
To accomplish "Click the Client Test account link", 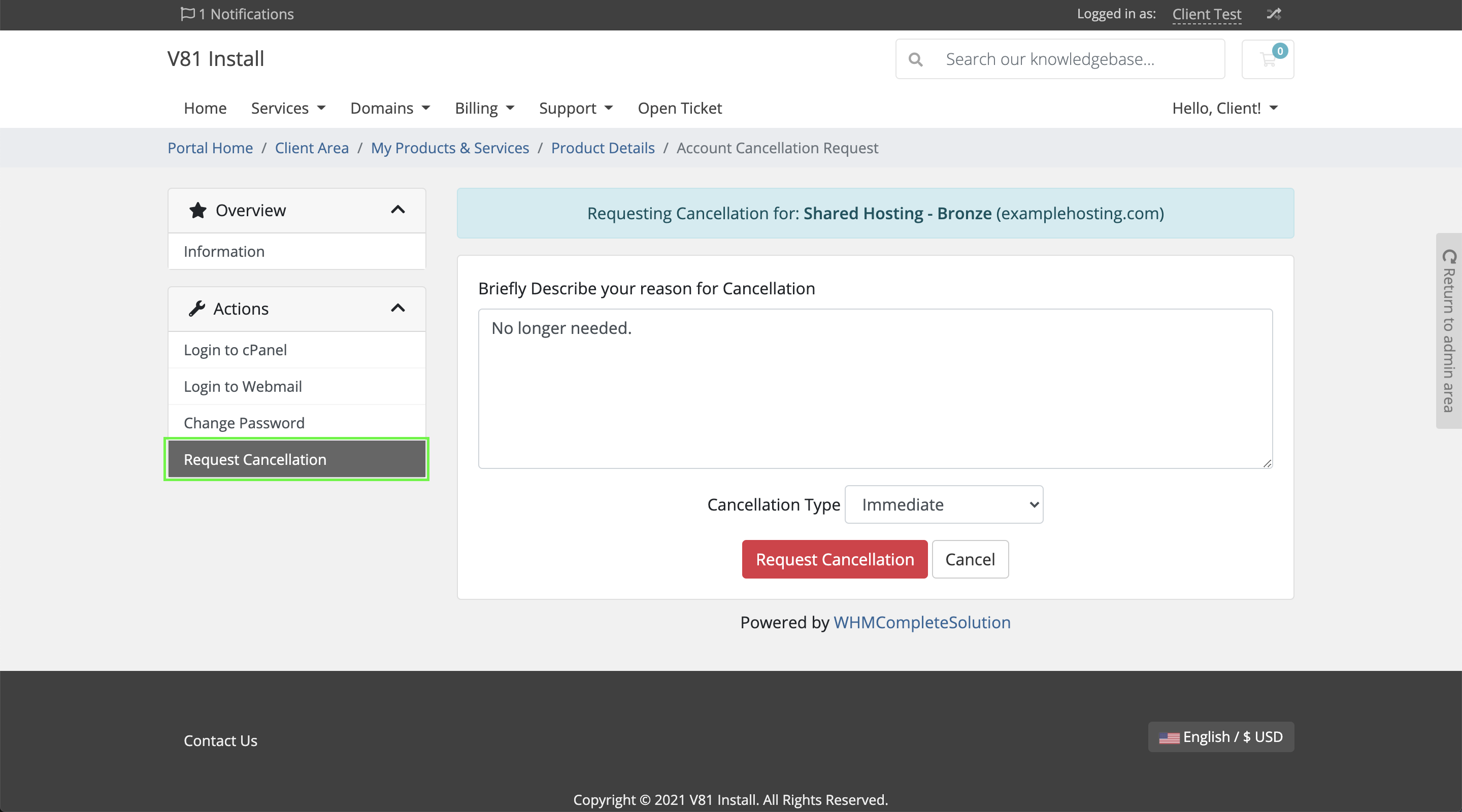I will [1207, 14].
